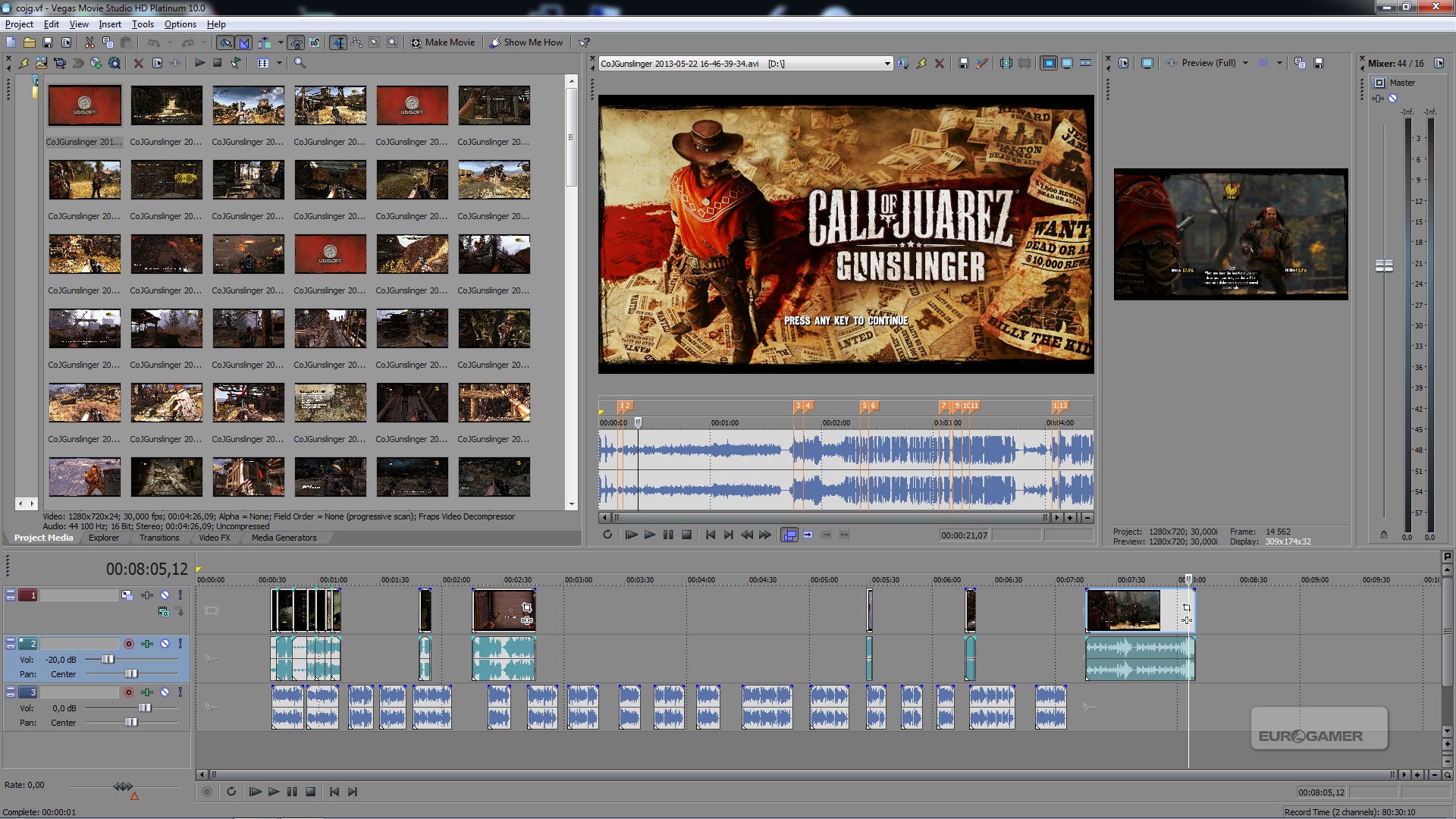1456x819 pixels.
Task: Switch to the Media Generators tab
Action: [284, 538]
